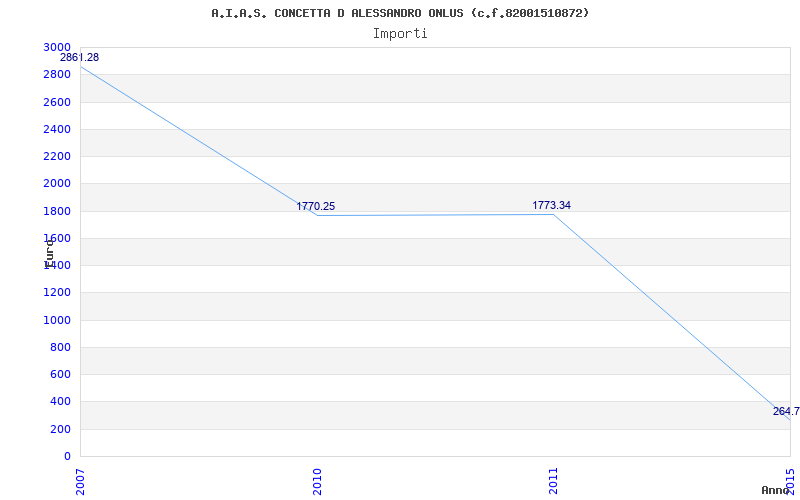This screenshot has height=500, width=800.
Task: Click the 2011 x-axis year label
Action: 553,481
